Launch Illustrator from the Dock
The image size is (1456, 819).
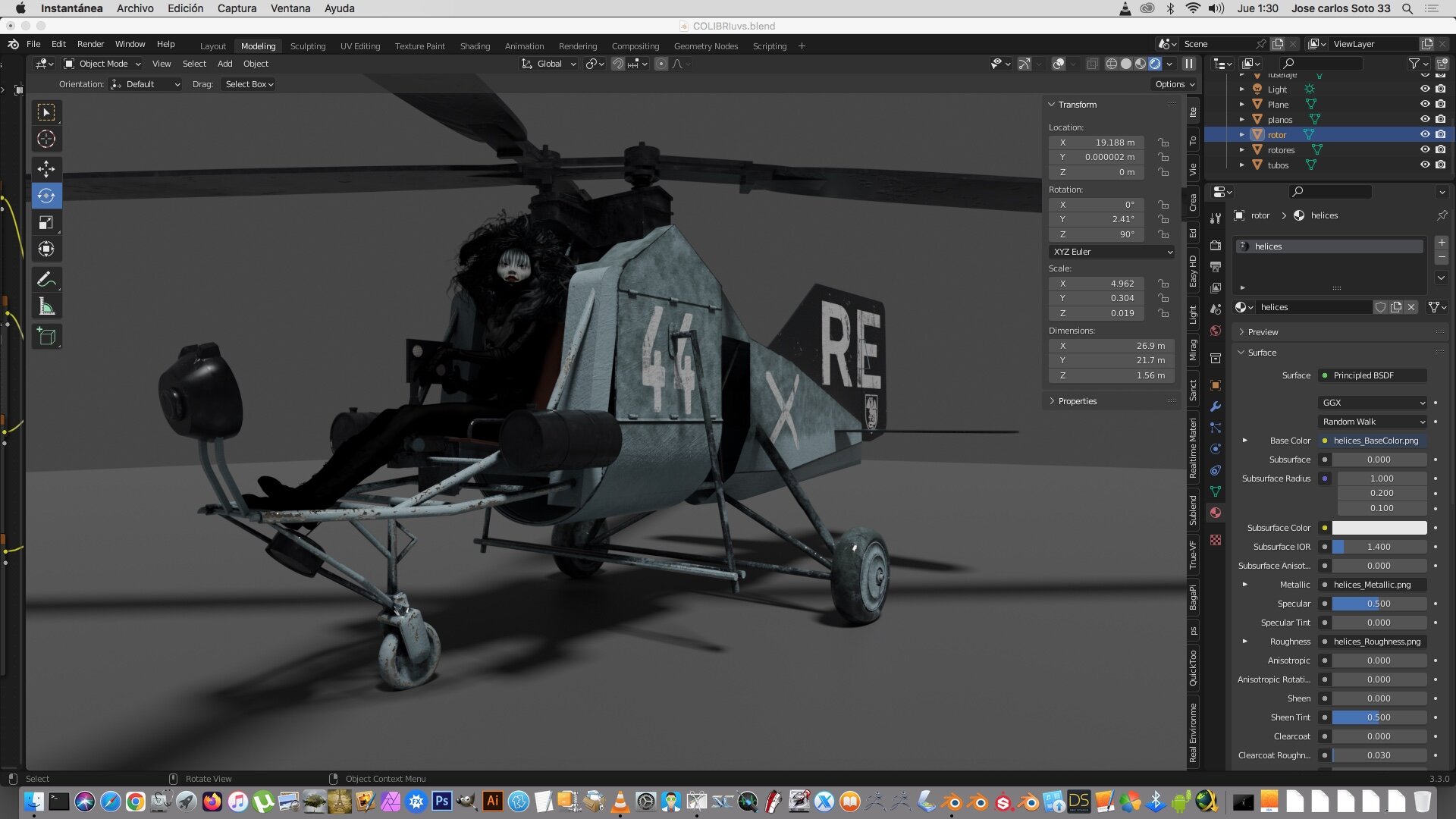click(492, 801)
